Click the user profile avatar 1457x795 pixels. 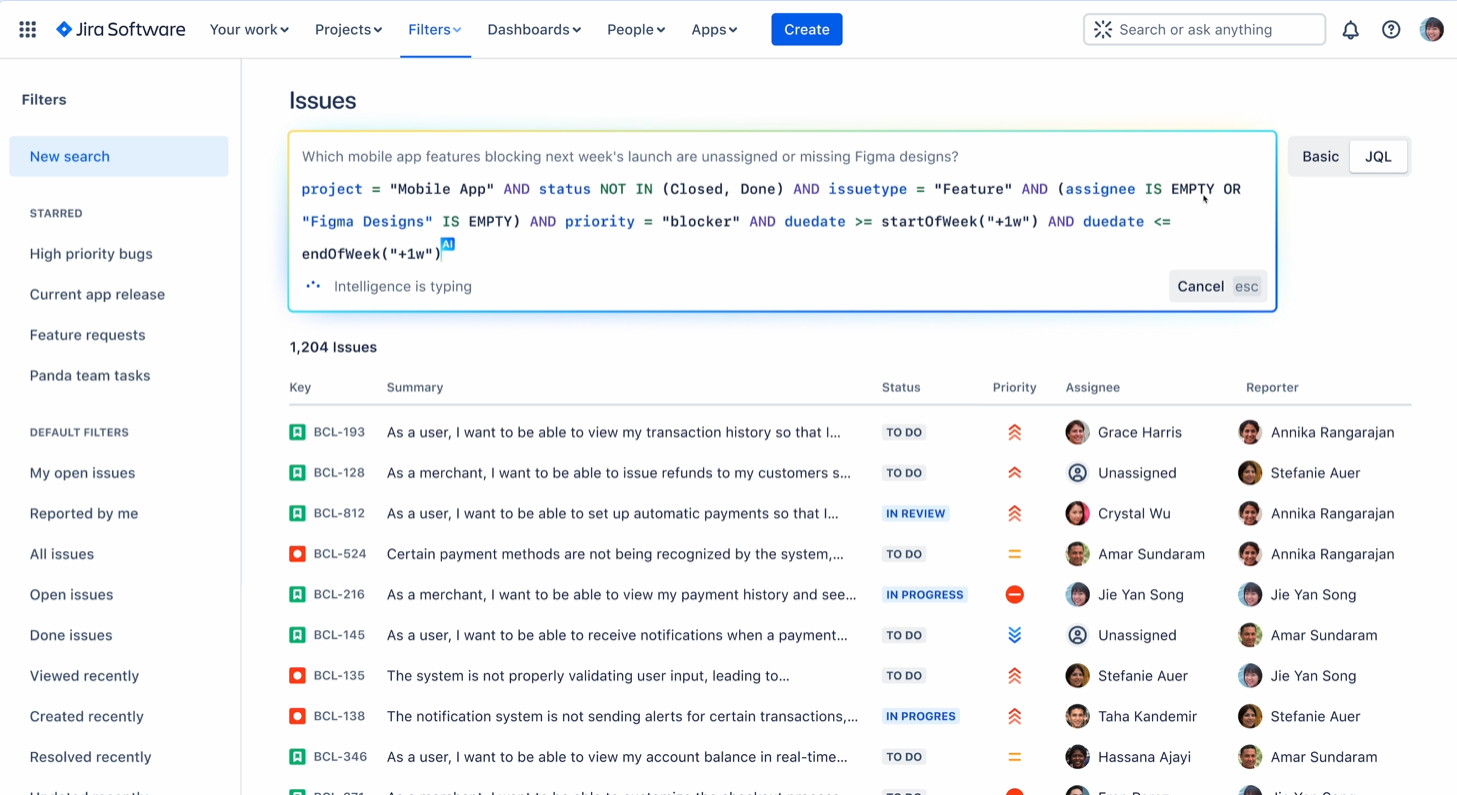pos(1432,30)
